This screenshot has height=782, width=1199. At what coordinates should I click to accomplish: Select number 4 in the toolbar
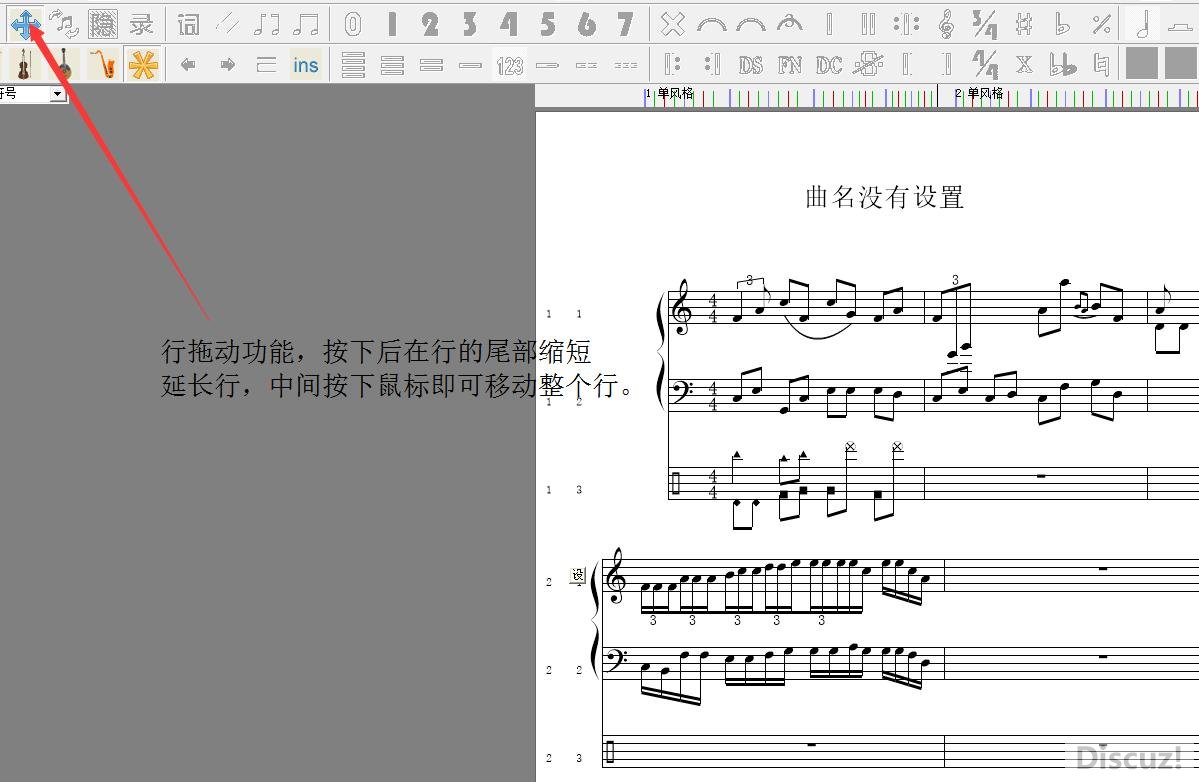(x=509, y=24)
